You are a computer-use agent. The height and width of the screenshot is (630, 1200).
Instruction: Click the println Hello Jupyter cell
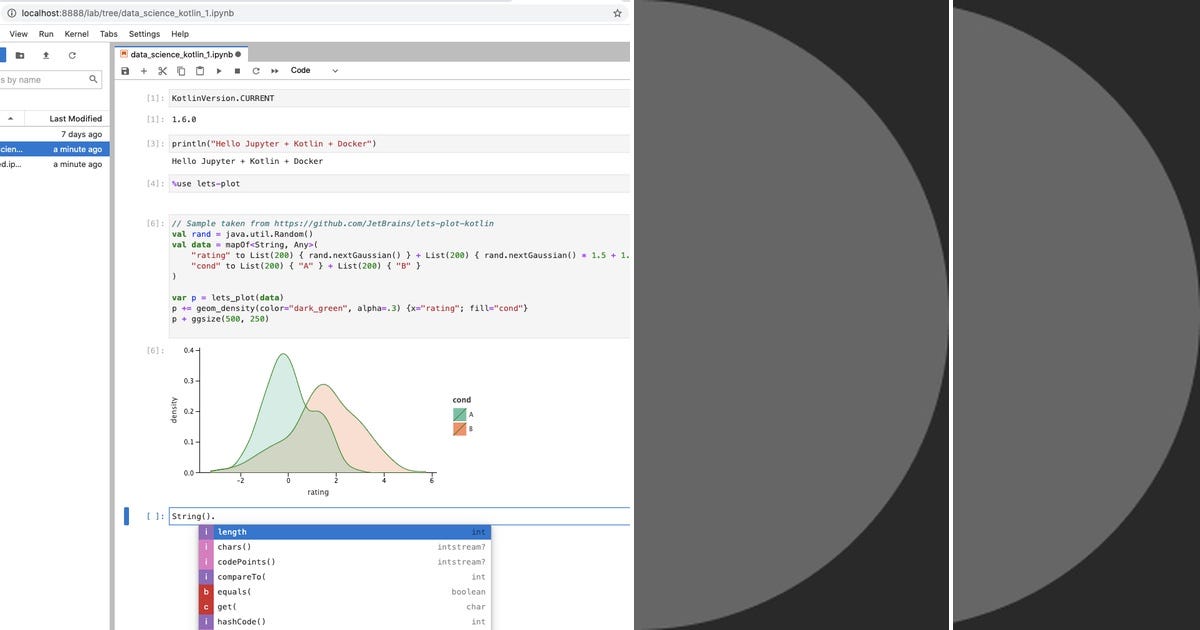[x=399, y=143]
